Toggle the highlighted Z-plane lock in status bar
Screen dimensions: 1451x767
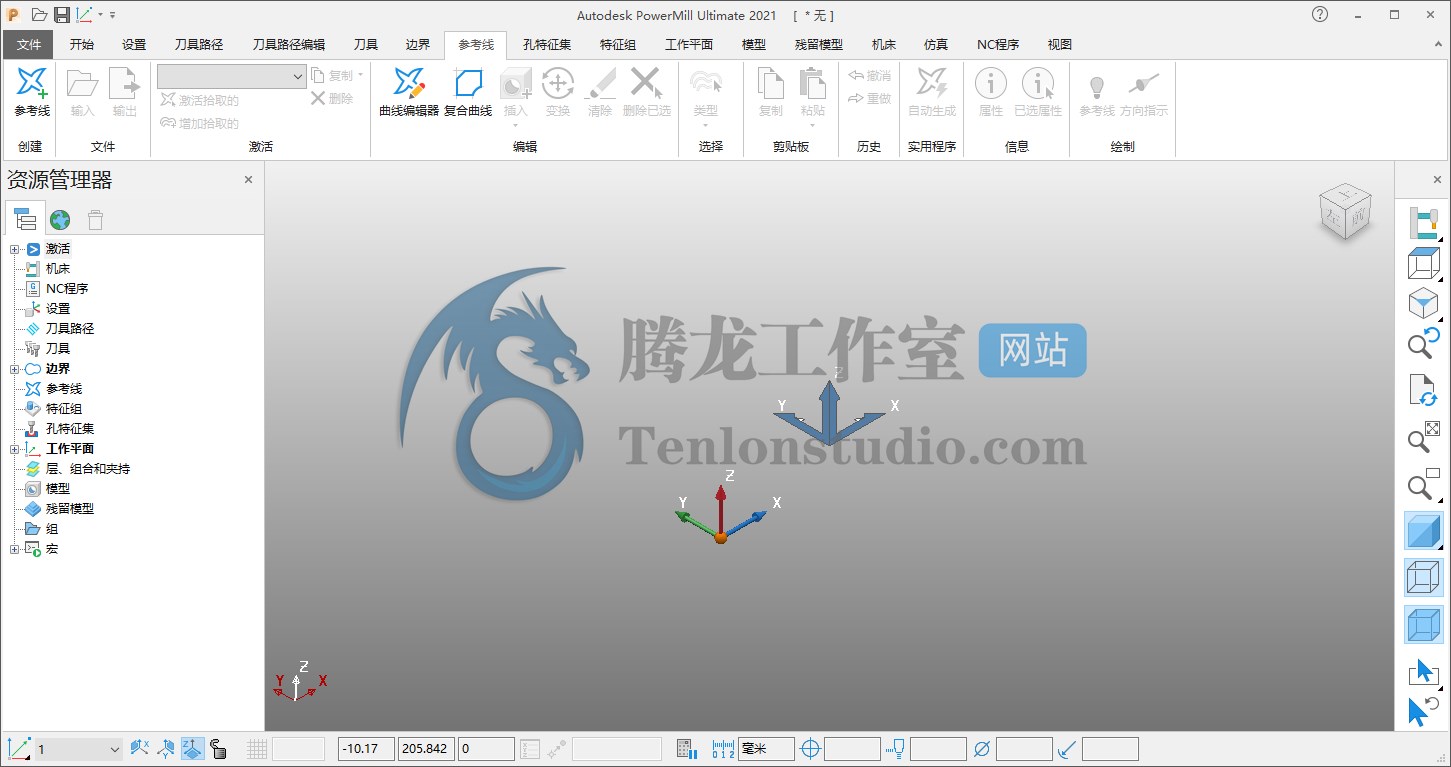193,749
